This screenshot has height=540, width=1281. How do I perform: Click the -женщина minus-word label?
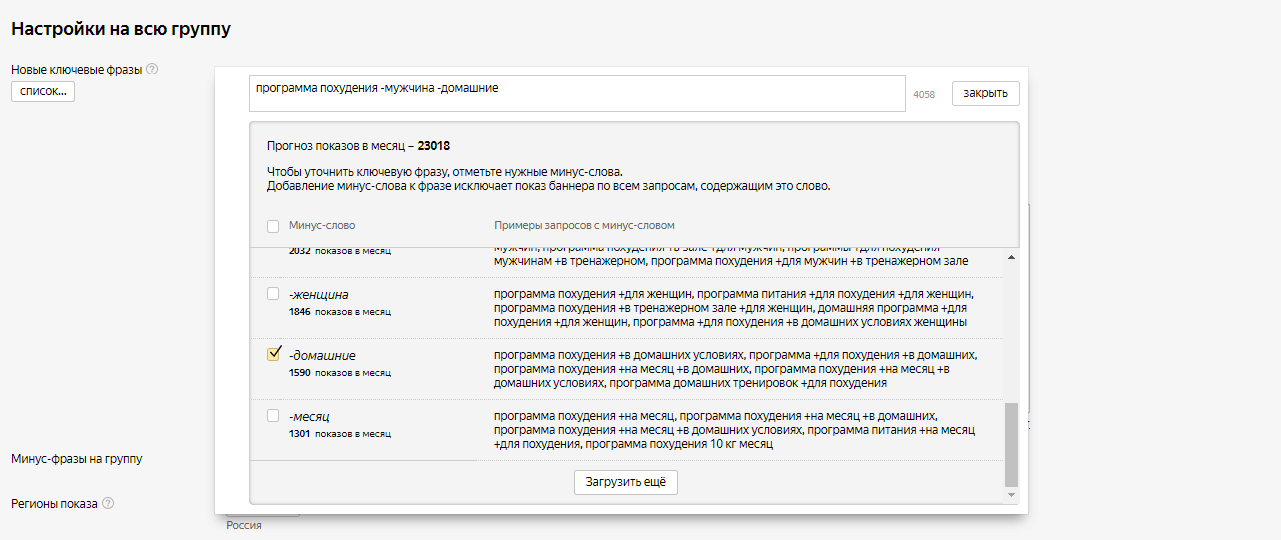318,295
